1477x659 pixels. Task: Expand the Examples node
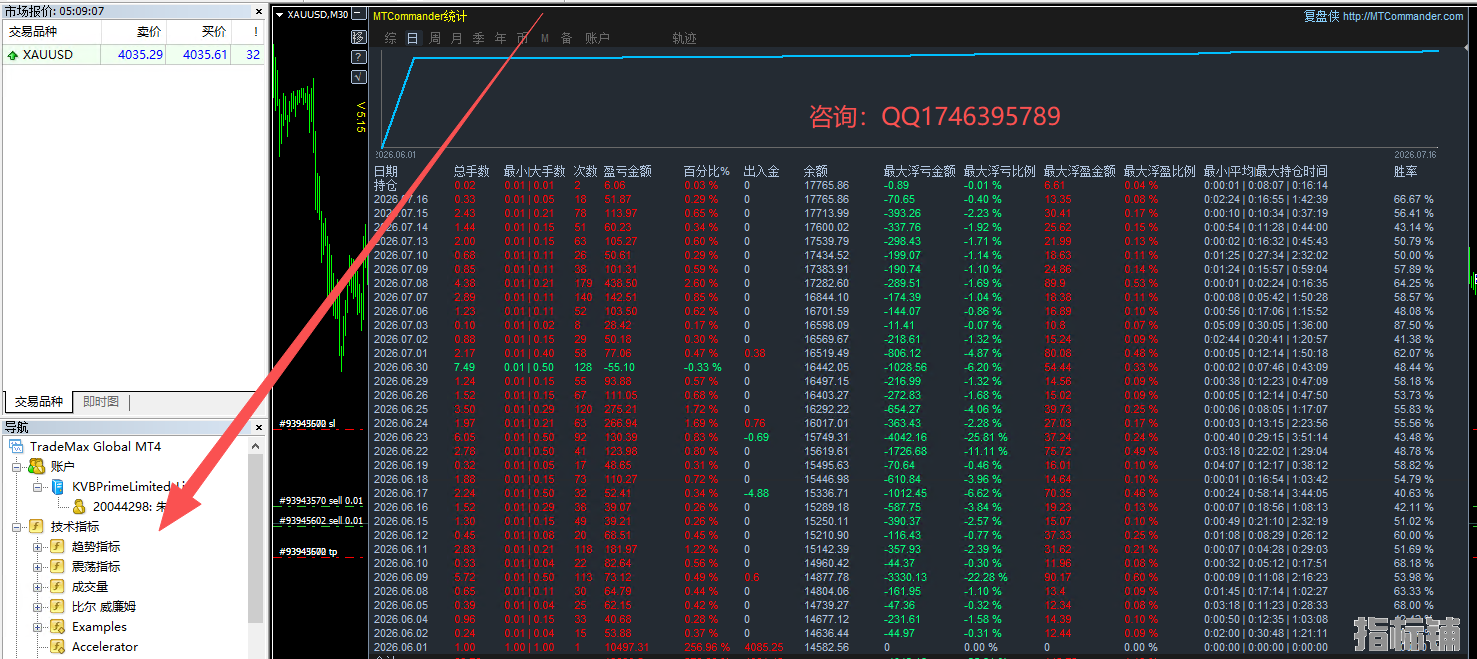(x=37, y=626)
